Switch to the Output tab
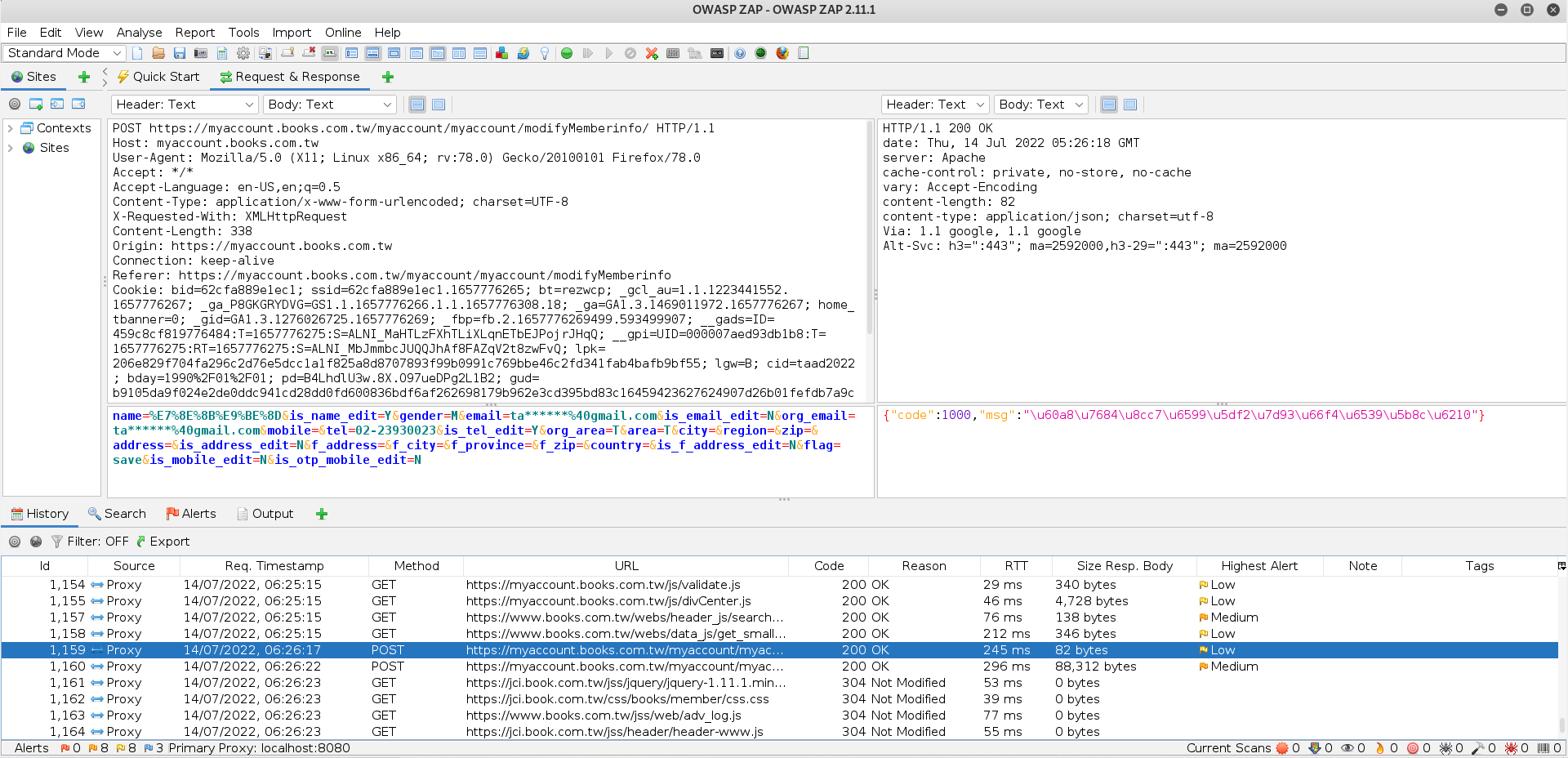 (x=265, y=514)
